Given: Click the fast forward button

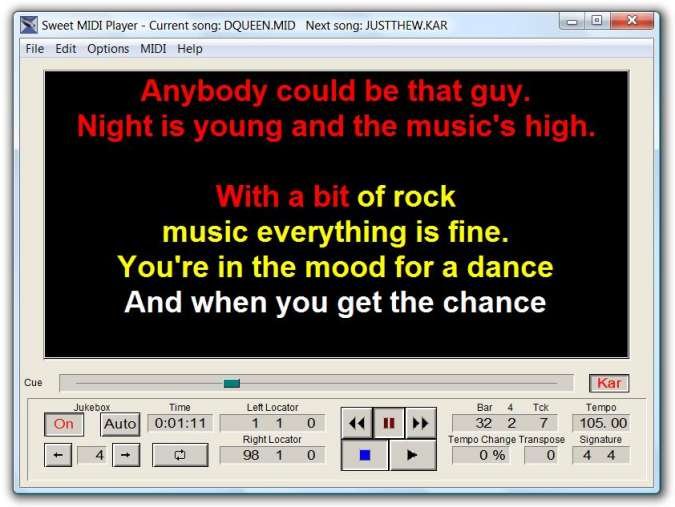Looking at the screenshot, I should coord(421,423).
